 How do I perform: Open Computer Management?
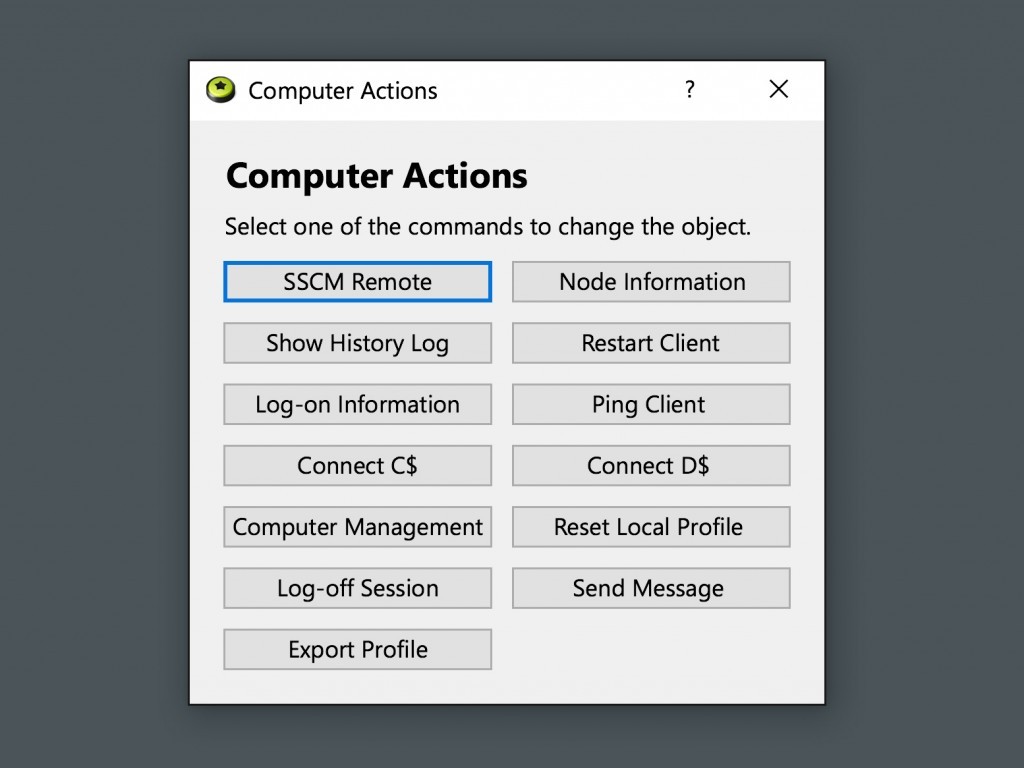[357, 527]
